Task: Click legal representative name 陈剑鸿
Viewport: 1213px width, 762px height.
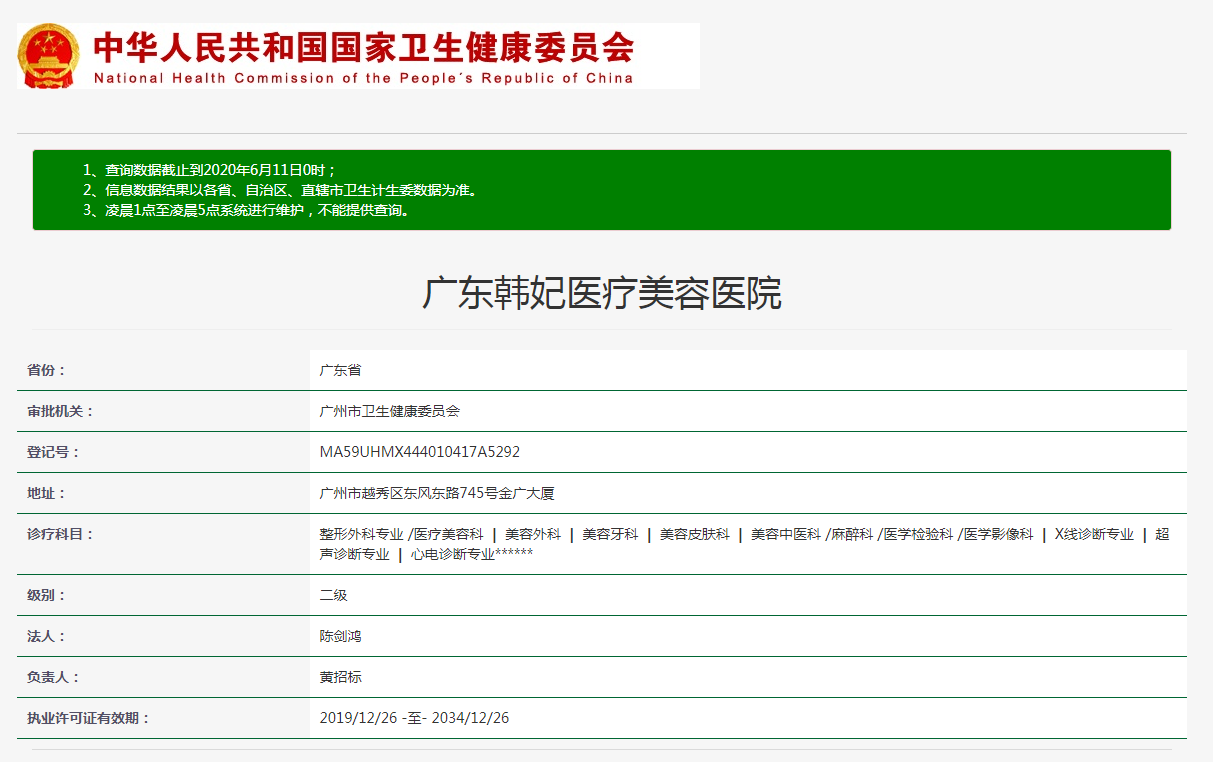Action: 340,636
